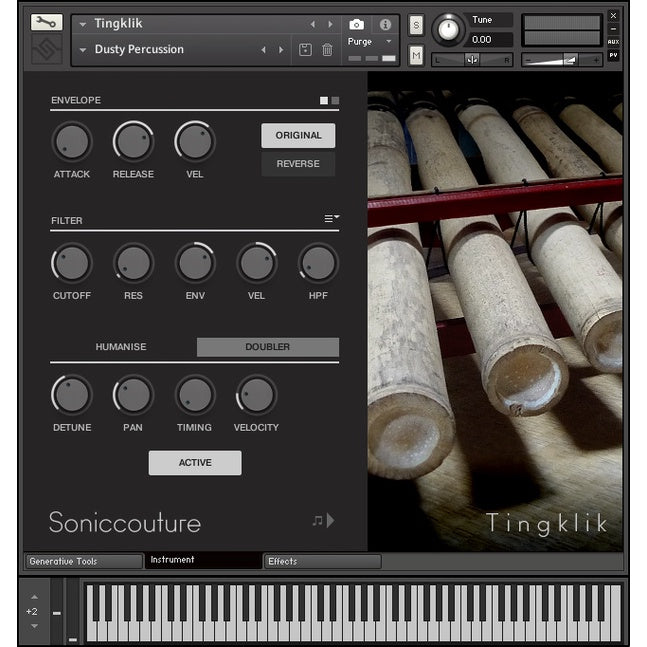The width and height of the screenshot is (647, 647).
Task: Select first envelope page square
Action: (x=324, y=100)
